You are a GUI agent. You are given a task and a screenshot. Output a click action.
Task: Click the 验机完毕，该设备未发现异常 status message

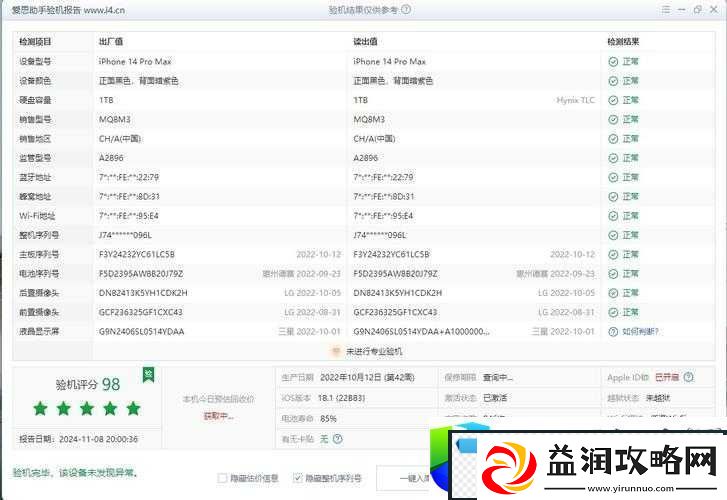pos(75,473)
